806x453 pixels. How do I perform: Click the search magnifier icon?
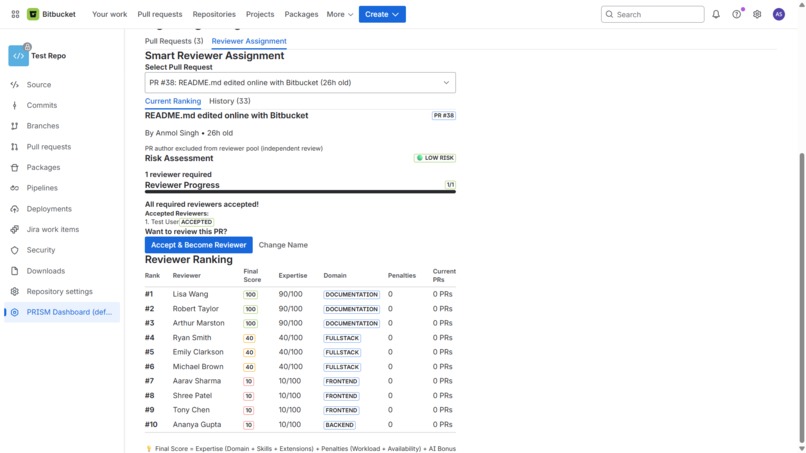tap(609, 14)
